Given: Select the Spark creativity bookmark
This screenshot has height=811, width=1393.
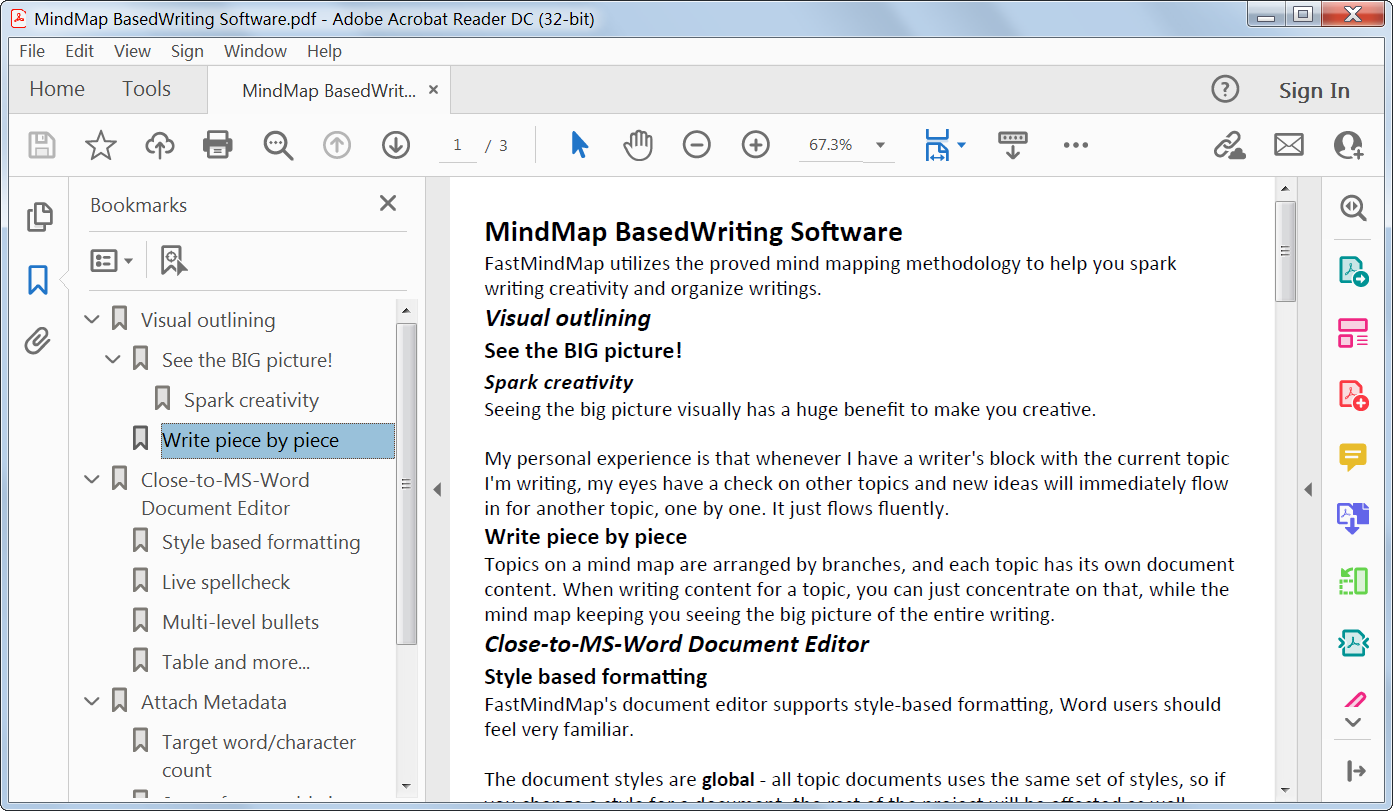Looking at the screenshot, I should tap(251, 400).
